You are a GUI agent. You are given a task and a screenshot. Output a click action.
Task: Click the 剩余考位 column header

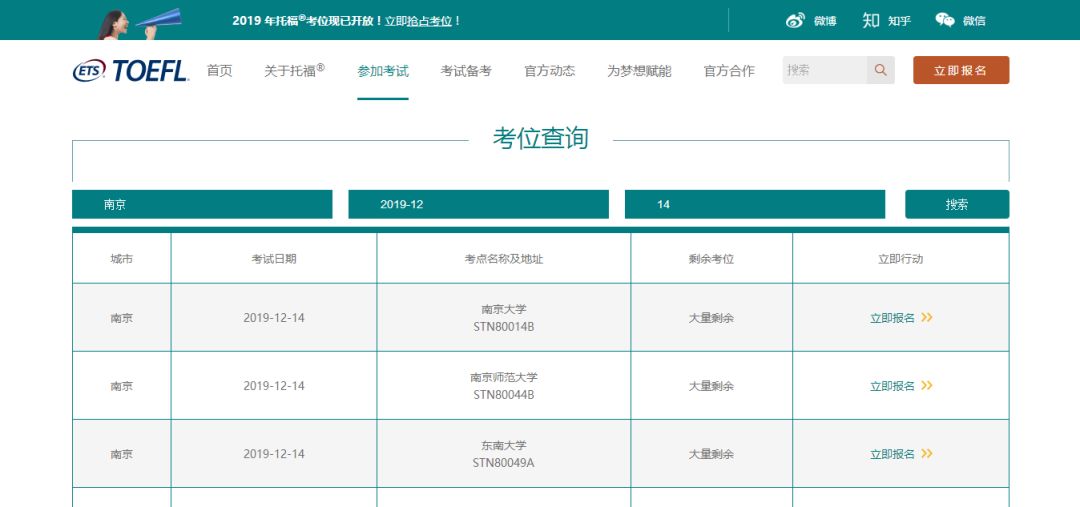(x=712, y=259)
